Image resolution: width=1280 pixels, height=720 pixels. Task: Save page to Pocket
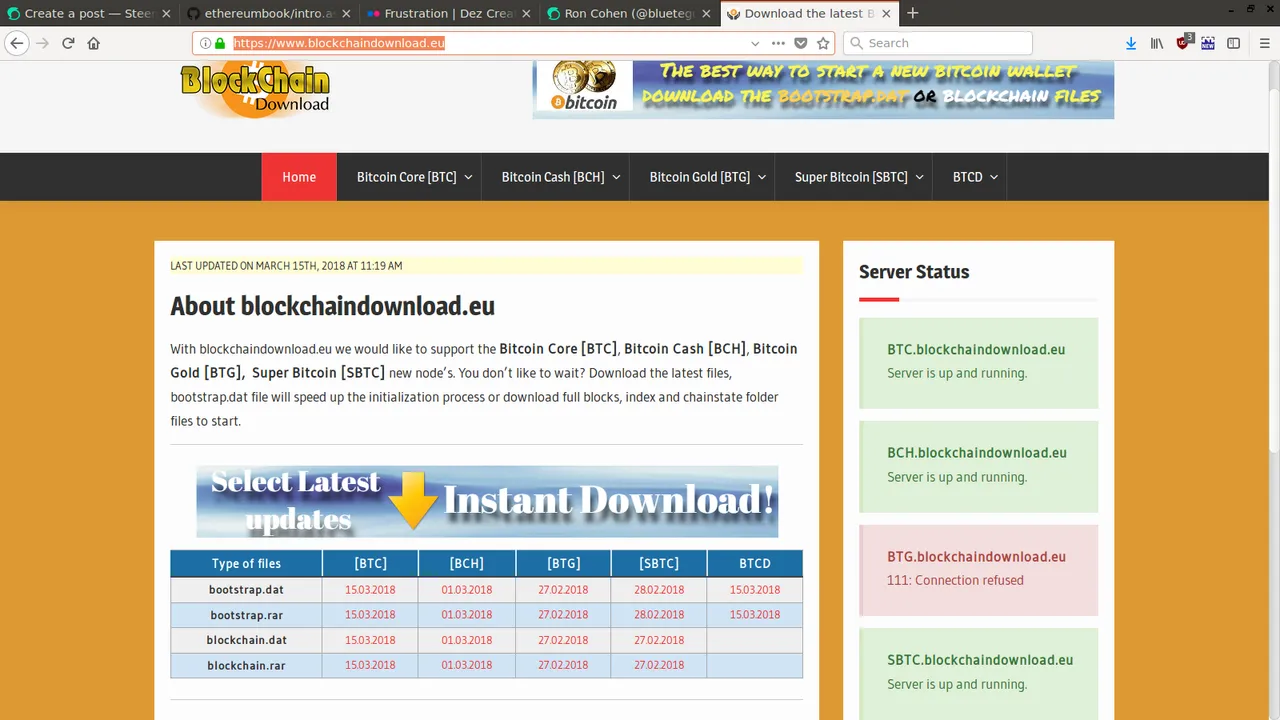point(801,43)
